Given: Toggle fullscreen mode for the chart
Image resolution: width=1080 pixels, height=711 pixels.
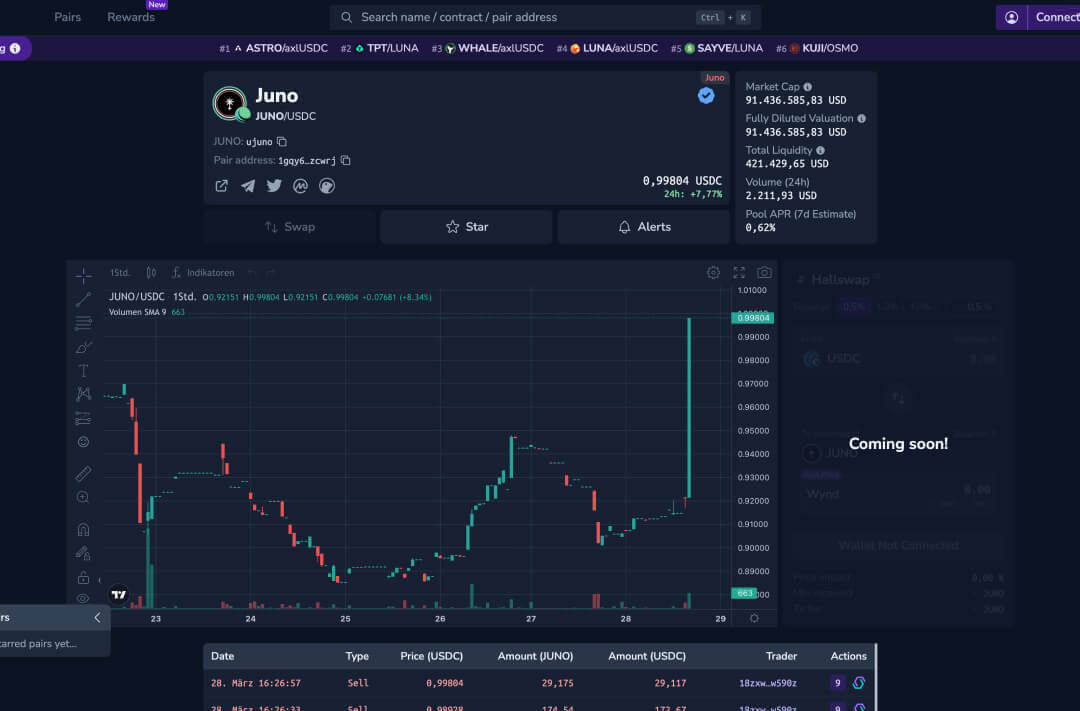Looking at the screenshot, I should coord(739,272).
